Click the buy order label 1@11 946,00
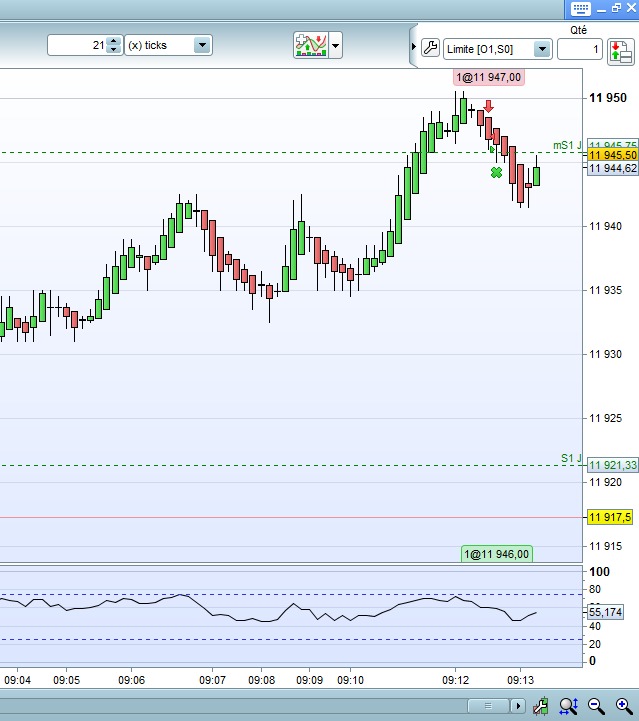Image resolution: width=639 pixels, height=721 pixels. click(x=496, y=554)
